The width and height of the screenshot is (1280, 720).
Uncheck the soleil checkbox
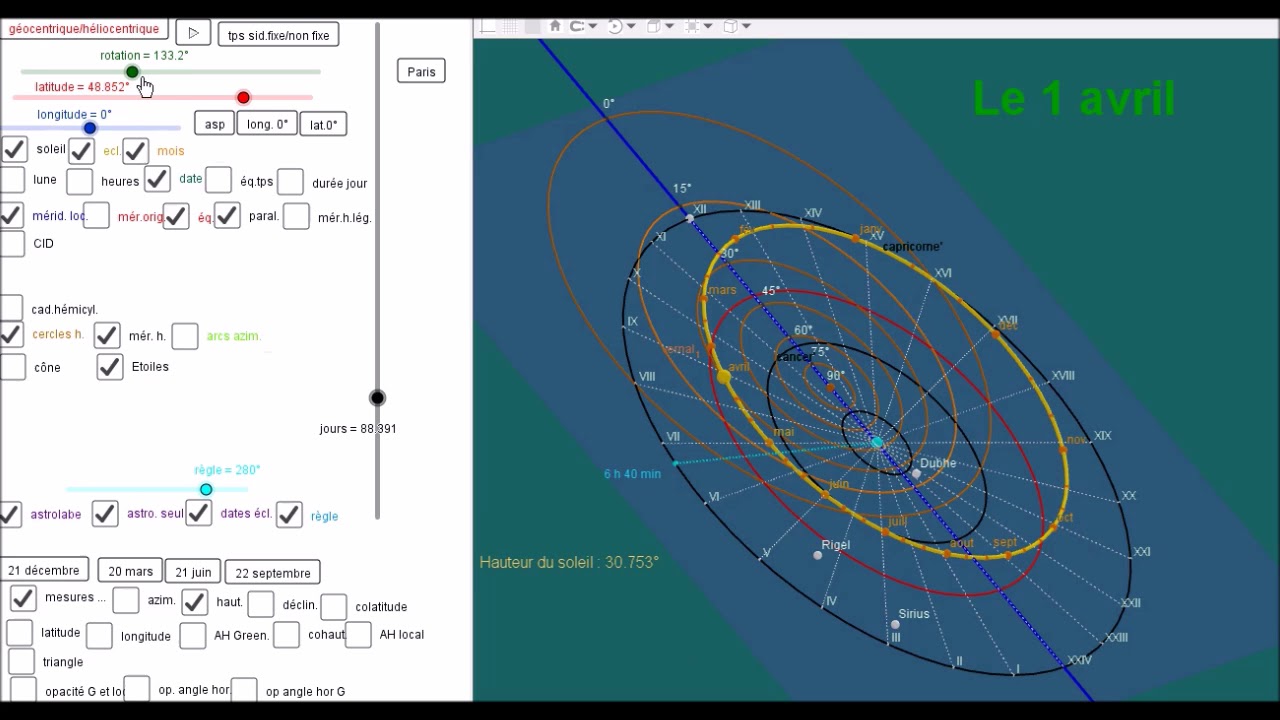14,150
